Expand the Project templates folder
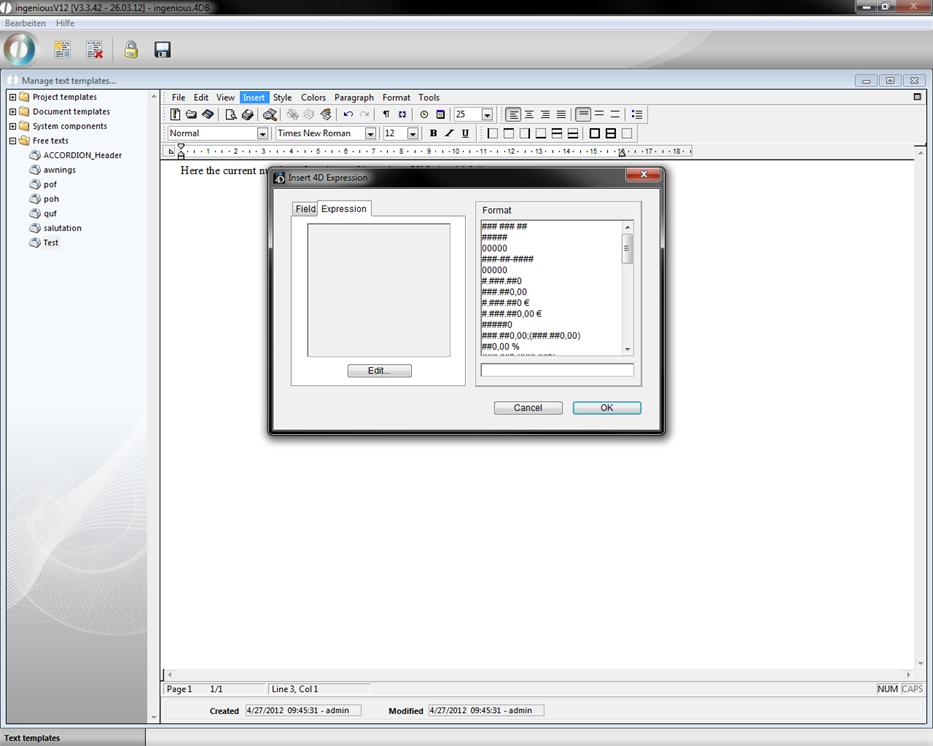933x746 pixels. coord(12,97)
